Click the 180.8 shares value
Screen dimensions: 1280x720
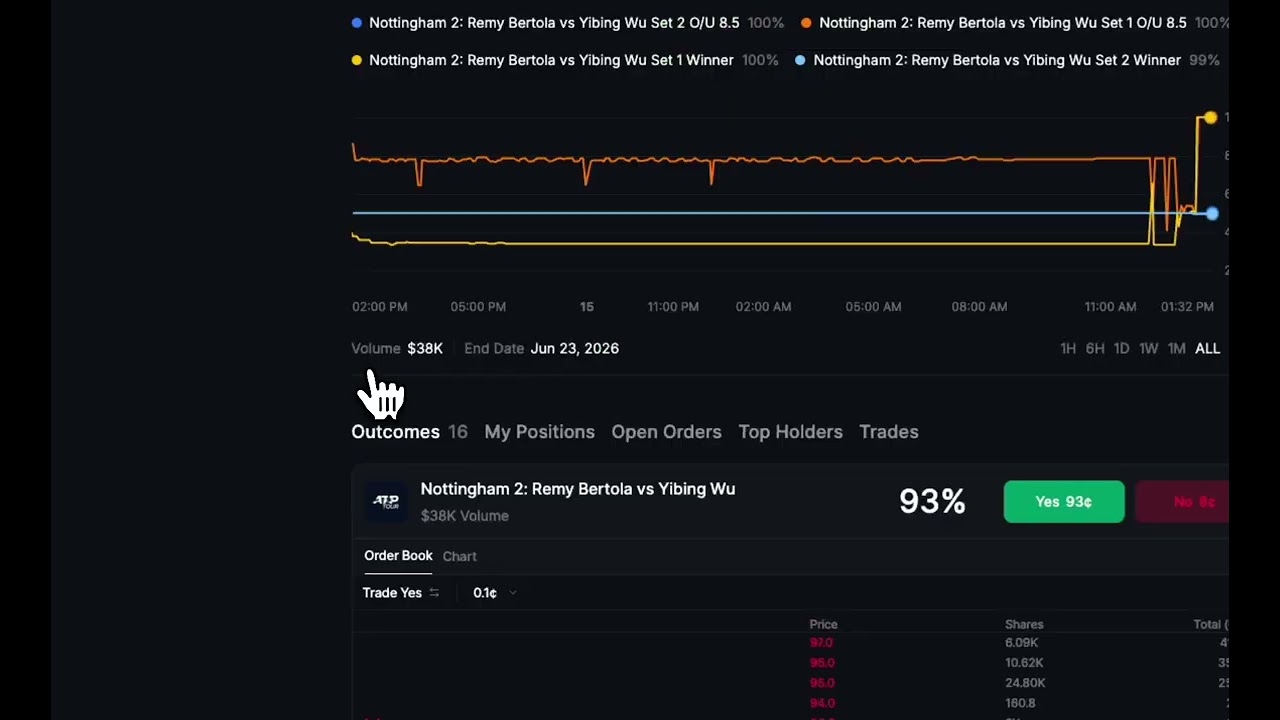click(x=1020, y=703)
